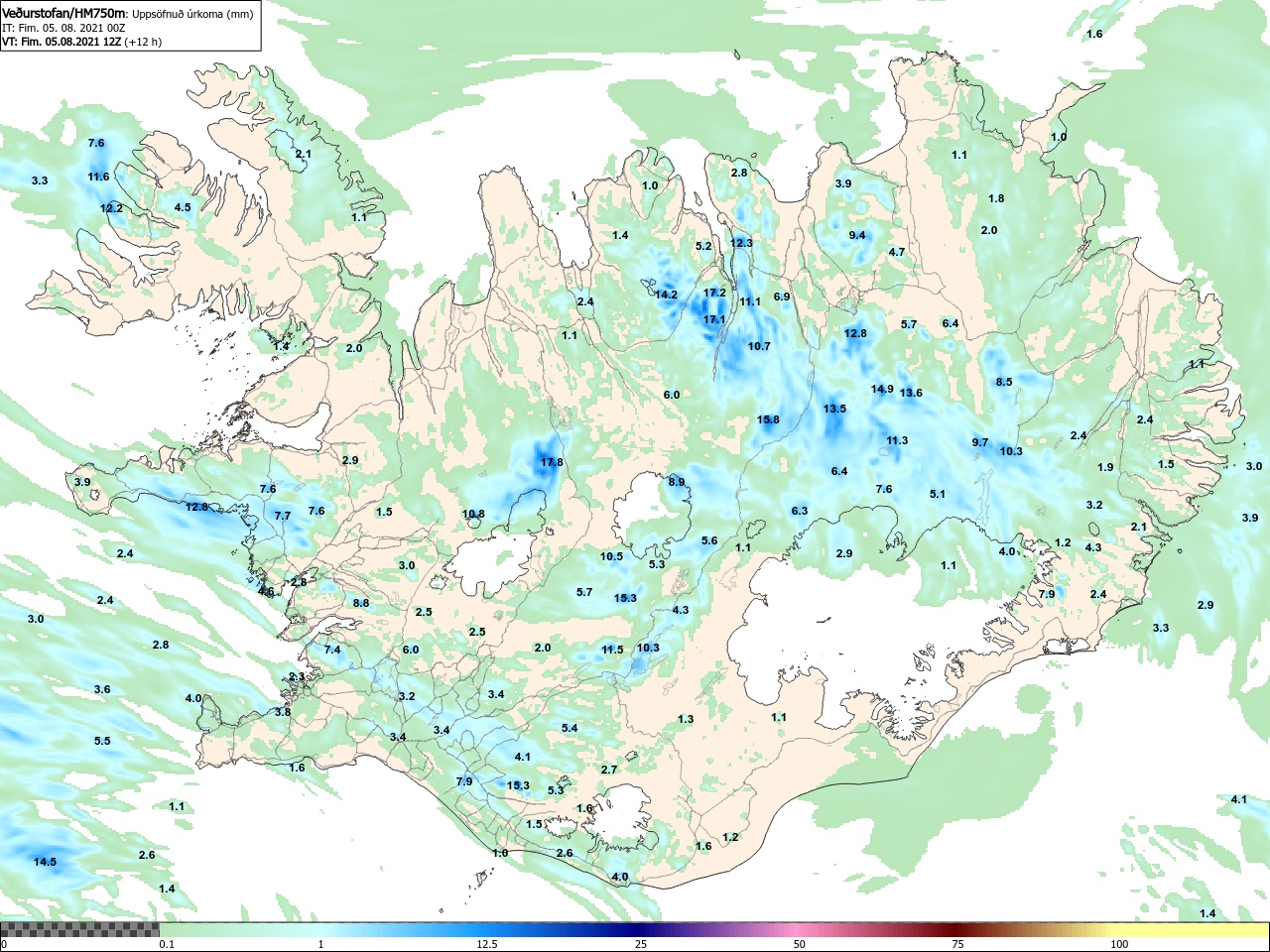Screen dimensions: 1270x952
Task: Click the 5.6 precipitation value
Action: 709,540
